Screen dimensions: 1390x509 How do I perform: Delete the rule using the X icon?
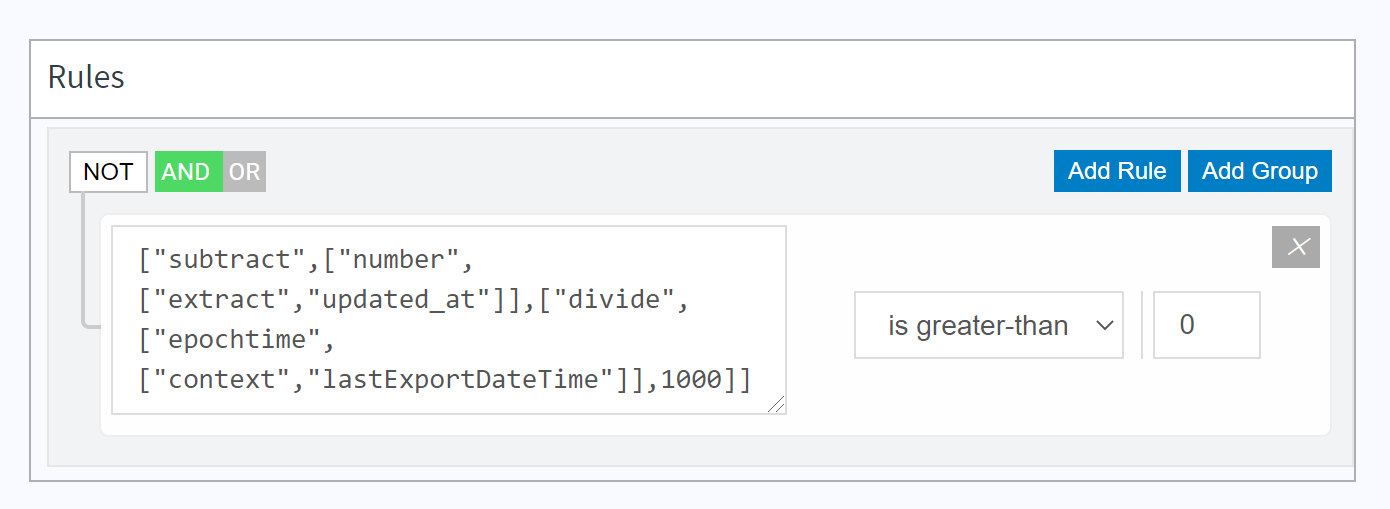(x=1296, y=247)
